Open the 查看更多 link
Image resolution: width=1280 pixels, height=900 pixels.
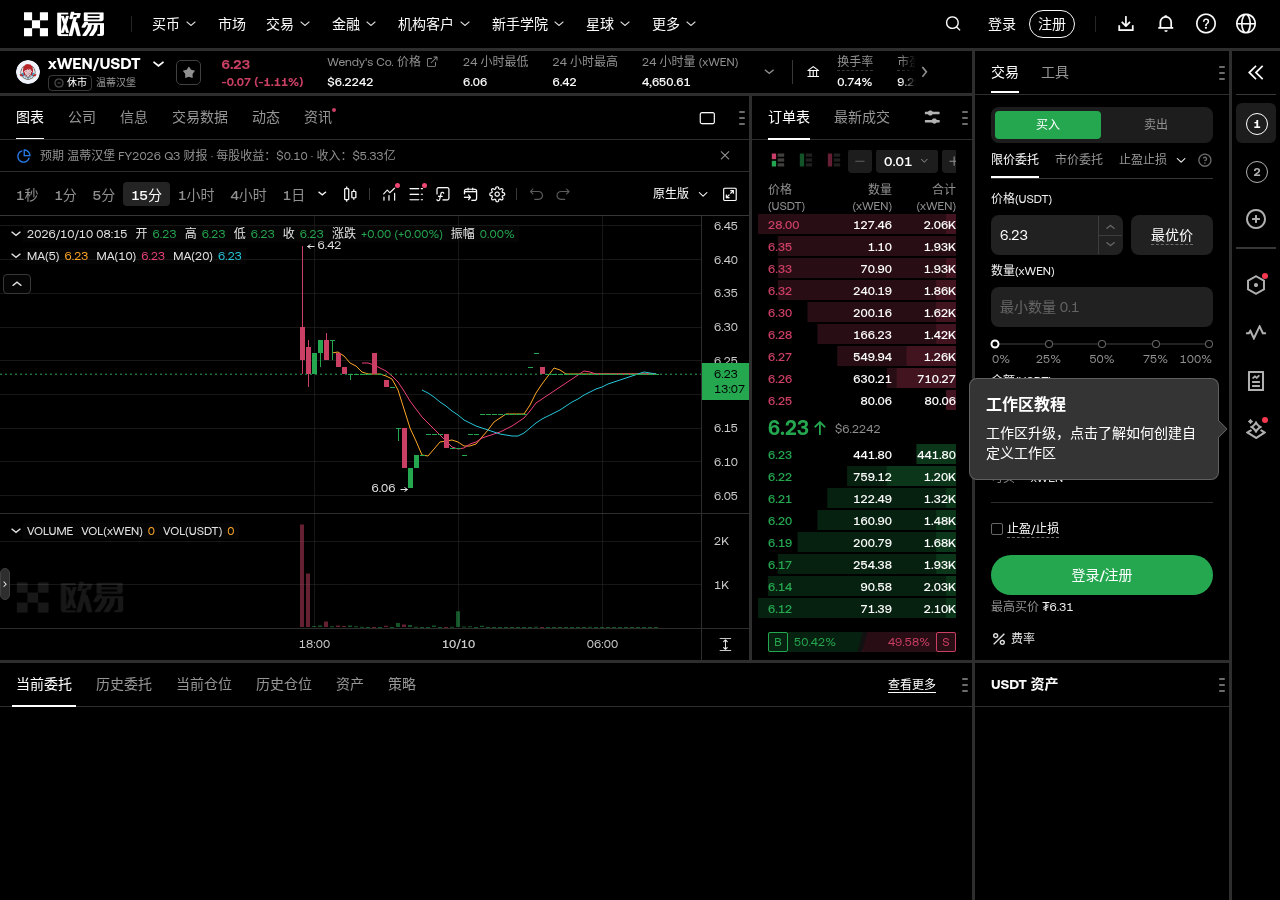point(912,685)
